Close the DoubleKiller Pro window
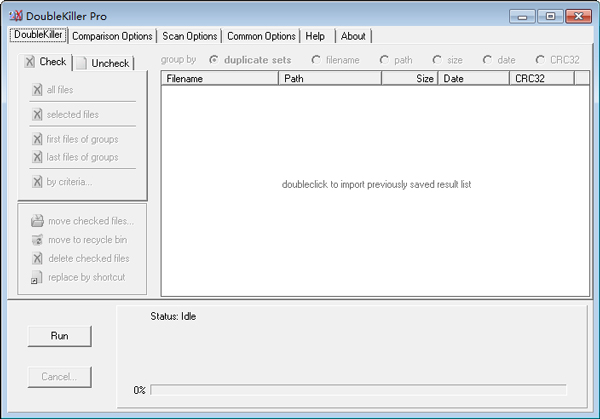 click(579, 16)
